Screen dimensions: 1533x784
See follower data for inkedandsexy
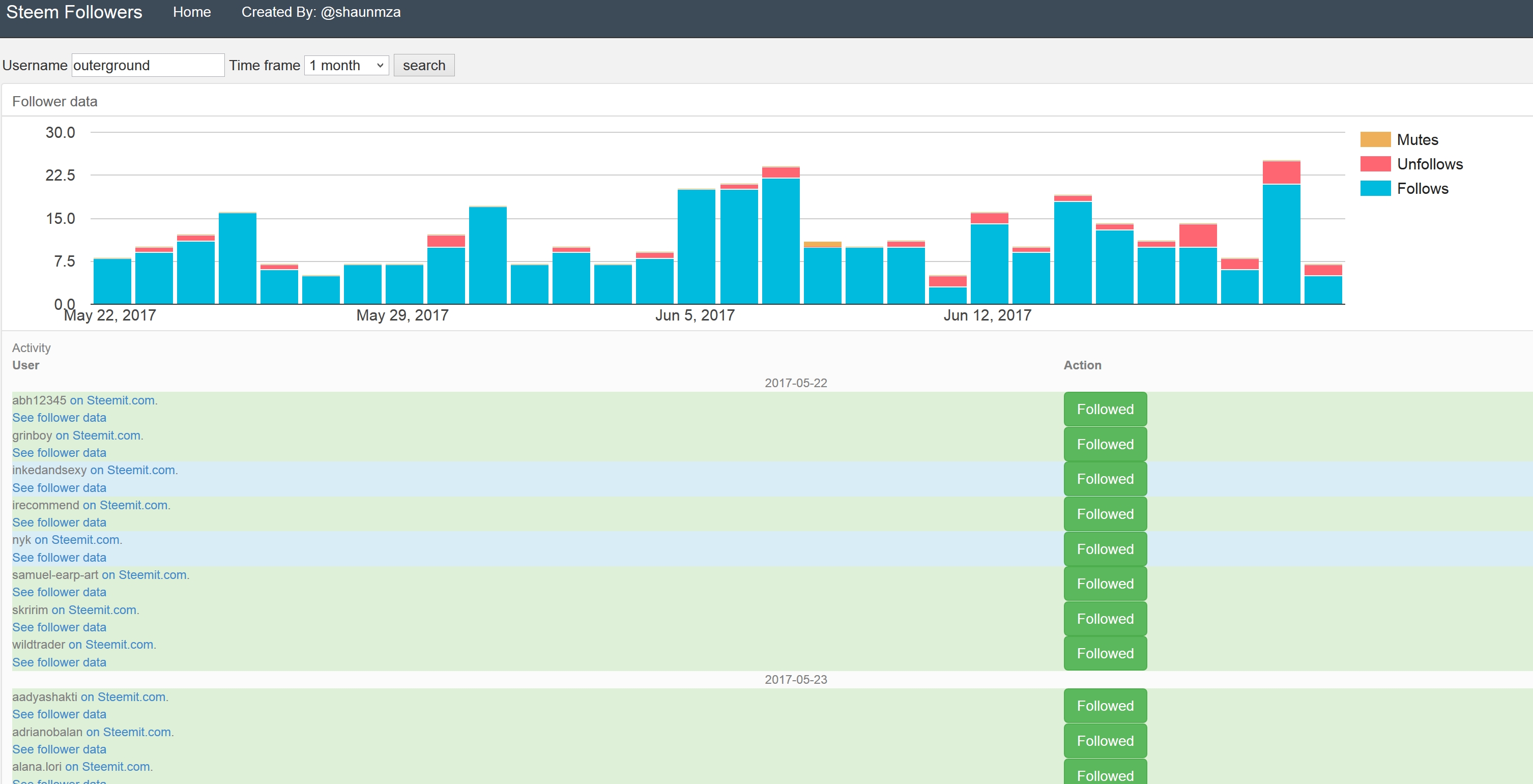tap(59, 487)
